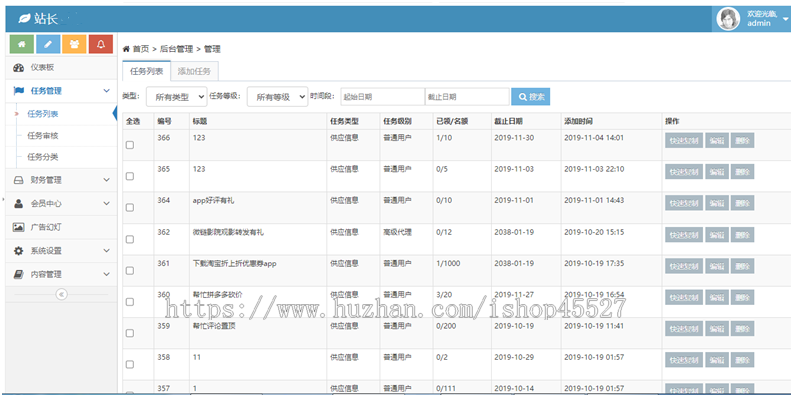
Task: Click the 后台管理 breadcrumb link
Action: (x=177, y=49)
